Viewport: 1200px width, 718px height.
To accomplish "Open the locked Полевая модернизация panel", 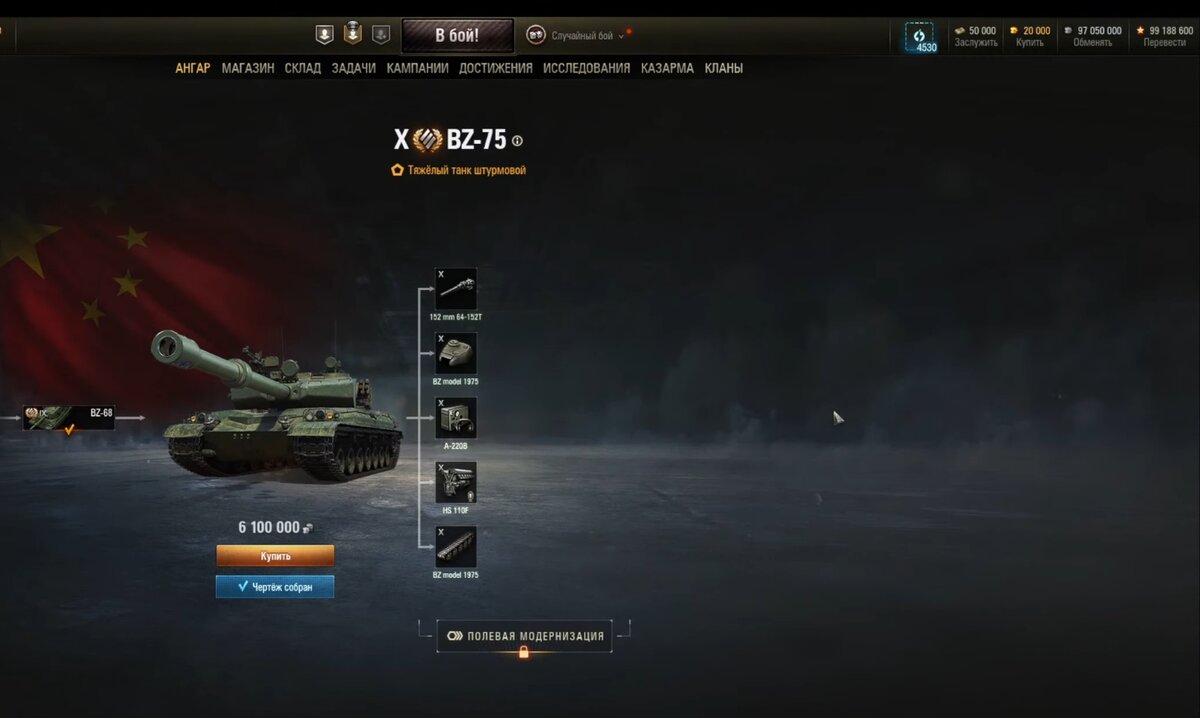I will [x=525, y=636].
